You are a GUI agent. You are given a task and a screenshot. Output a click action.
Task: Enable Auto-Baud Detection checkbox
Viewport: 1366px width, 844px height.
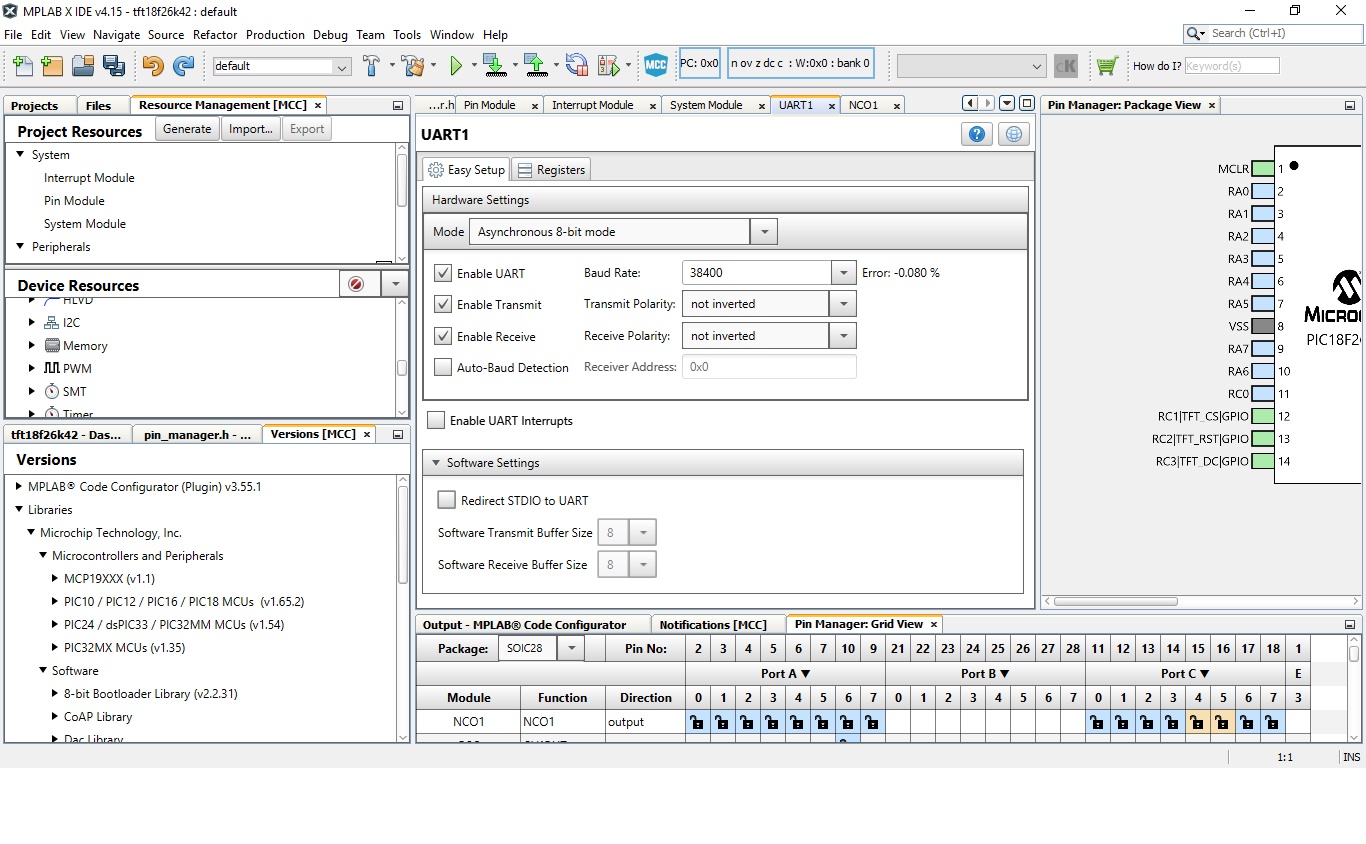point(443,367)
